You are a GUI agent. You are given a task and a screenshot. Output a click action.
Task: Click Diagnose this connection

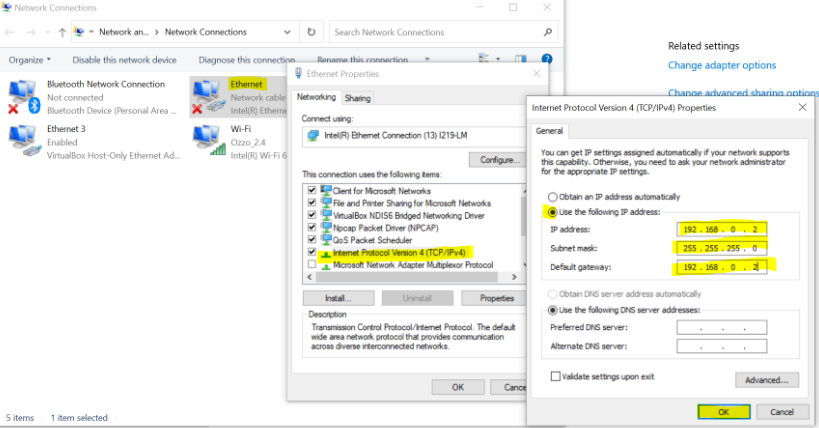(247, 60)
